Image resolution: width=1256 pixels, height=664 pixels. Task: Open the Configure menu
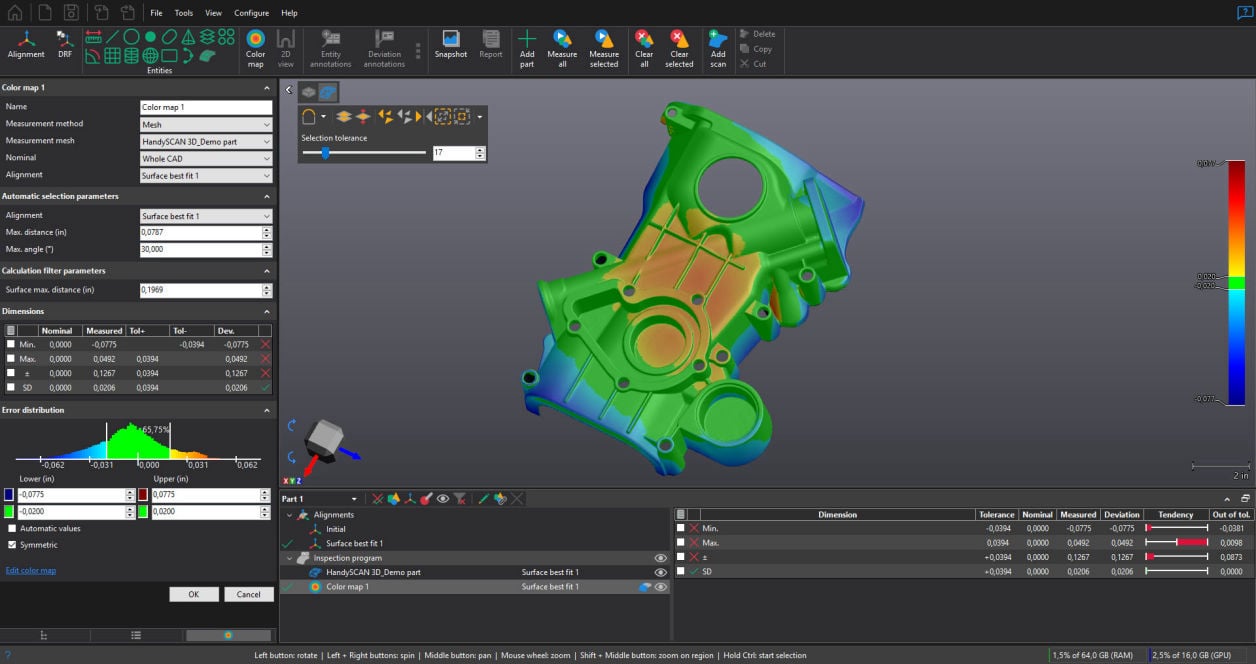point(251,12)
